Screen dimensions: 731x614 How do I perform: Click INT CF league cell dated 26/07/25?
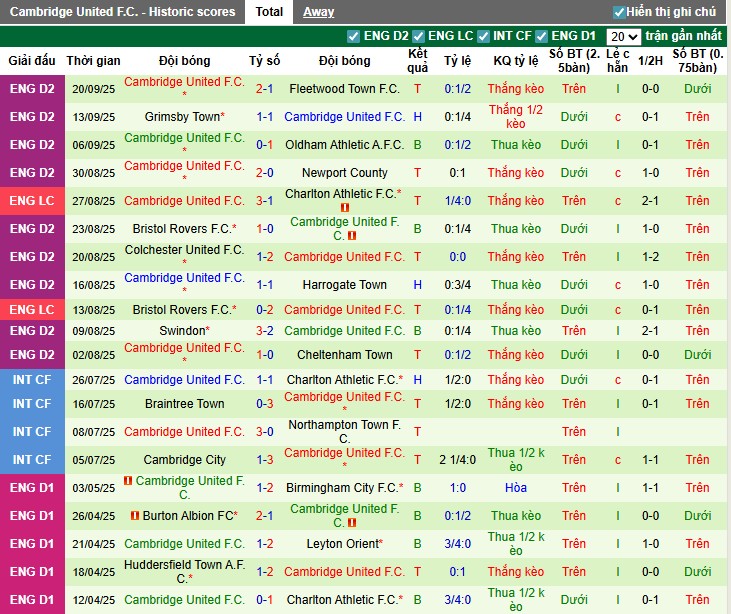(32, 379)
